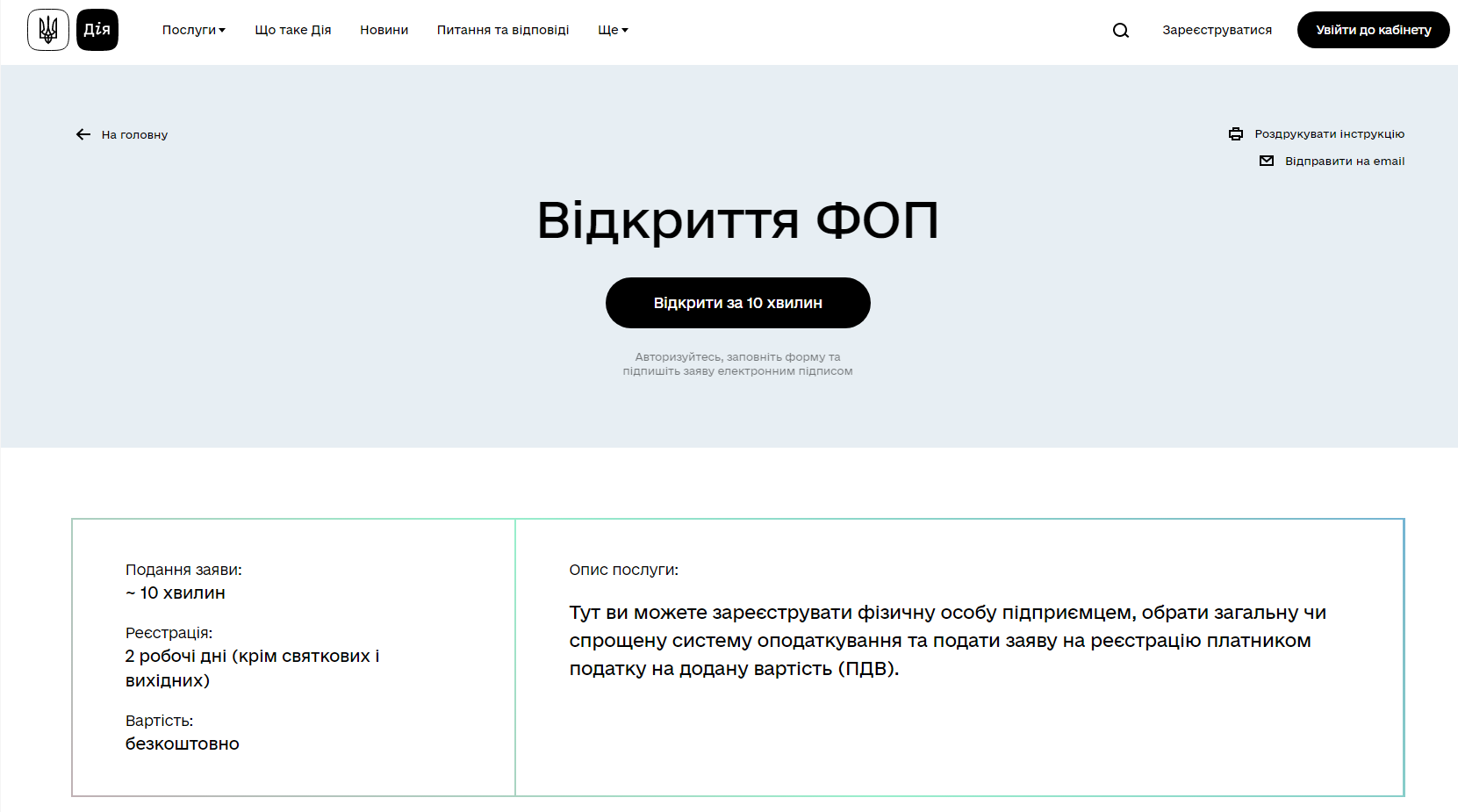Go to the Новини section

(384, 30)
